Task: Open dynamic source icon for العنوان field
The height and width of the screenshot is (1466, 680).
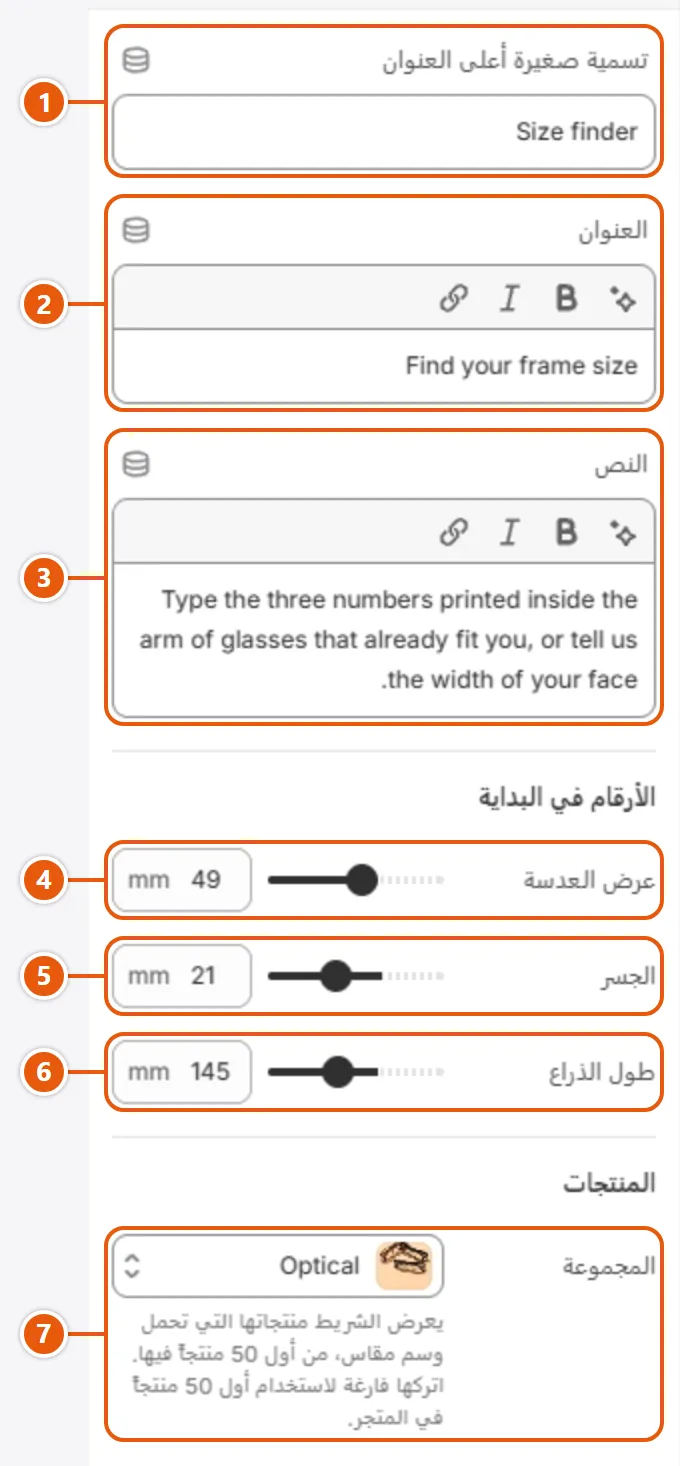Action: click(136, 231)
